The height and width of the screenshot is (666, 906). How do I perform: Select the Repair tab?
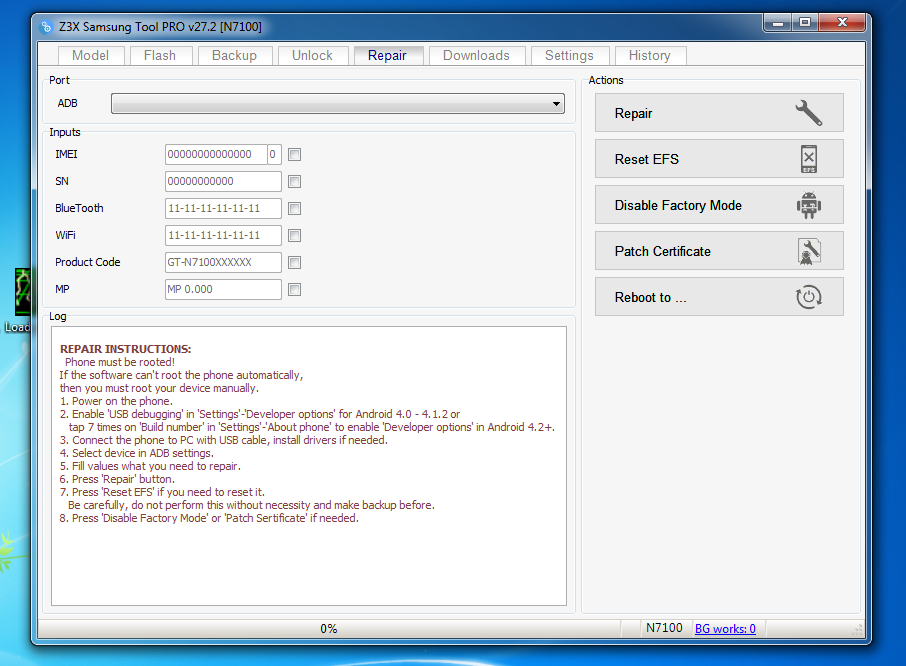point(388,55)
